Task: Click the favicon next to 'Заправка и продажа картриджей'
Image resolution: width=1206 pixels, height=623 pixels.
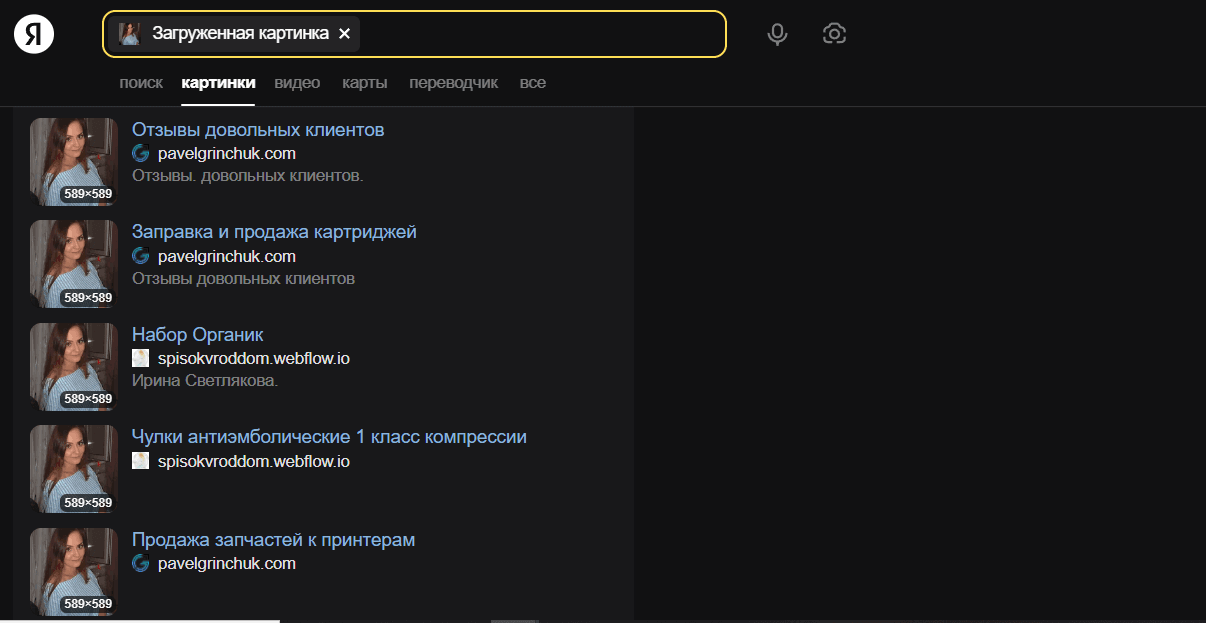Action: 140,256
